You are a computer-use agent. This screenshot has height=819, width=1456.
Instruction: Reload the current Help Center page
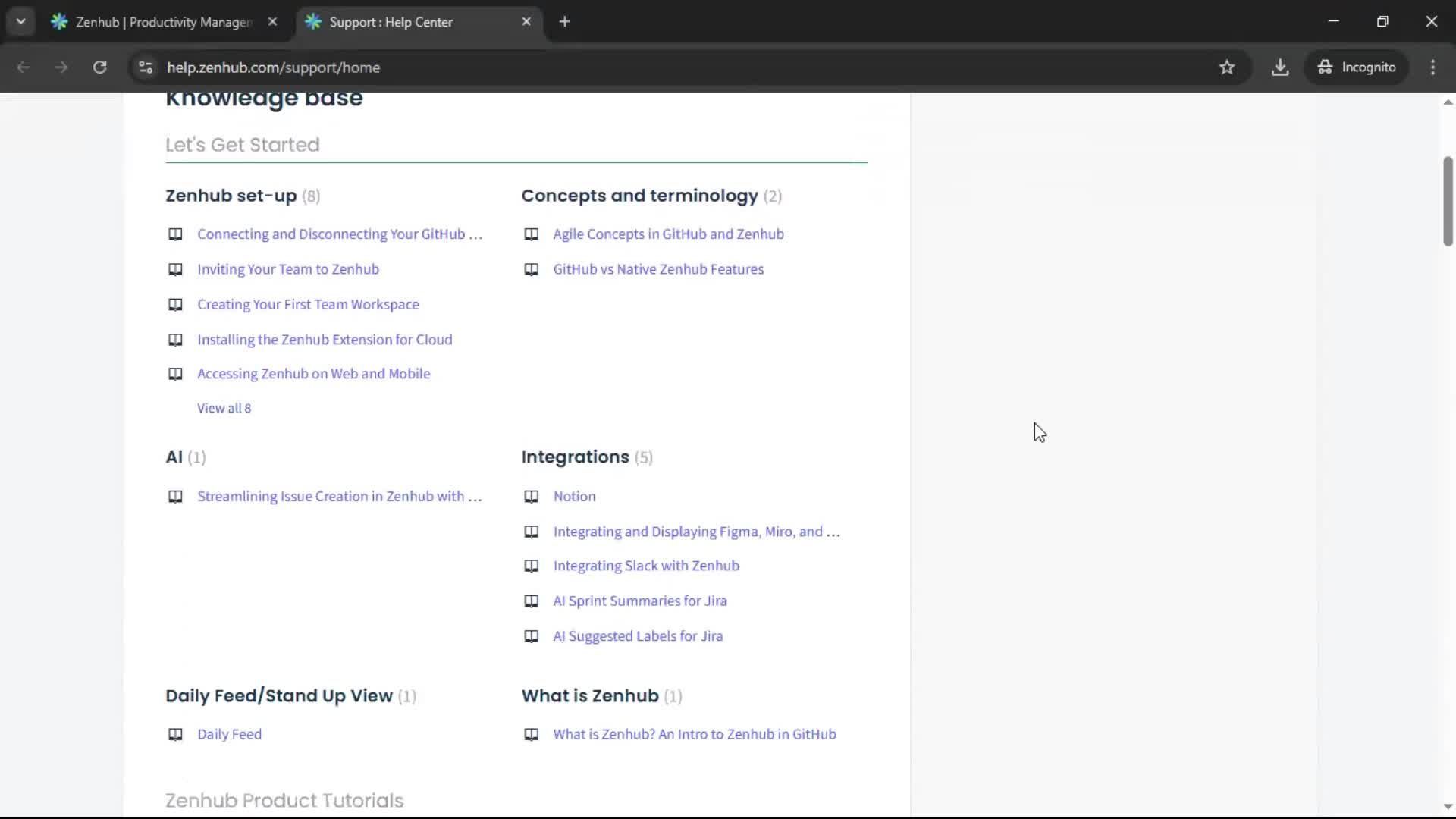click(99, 67)
